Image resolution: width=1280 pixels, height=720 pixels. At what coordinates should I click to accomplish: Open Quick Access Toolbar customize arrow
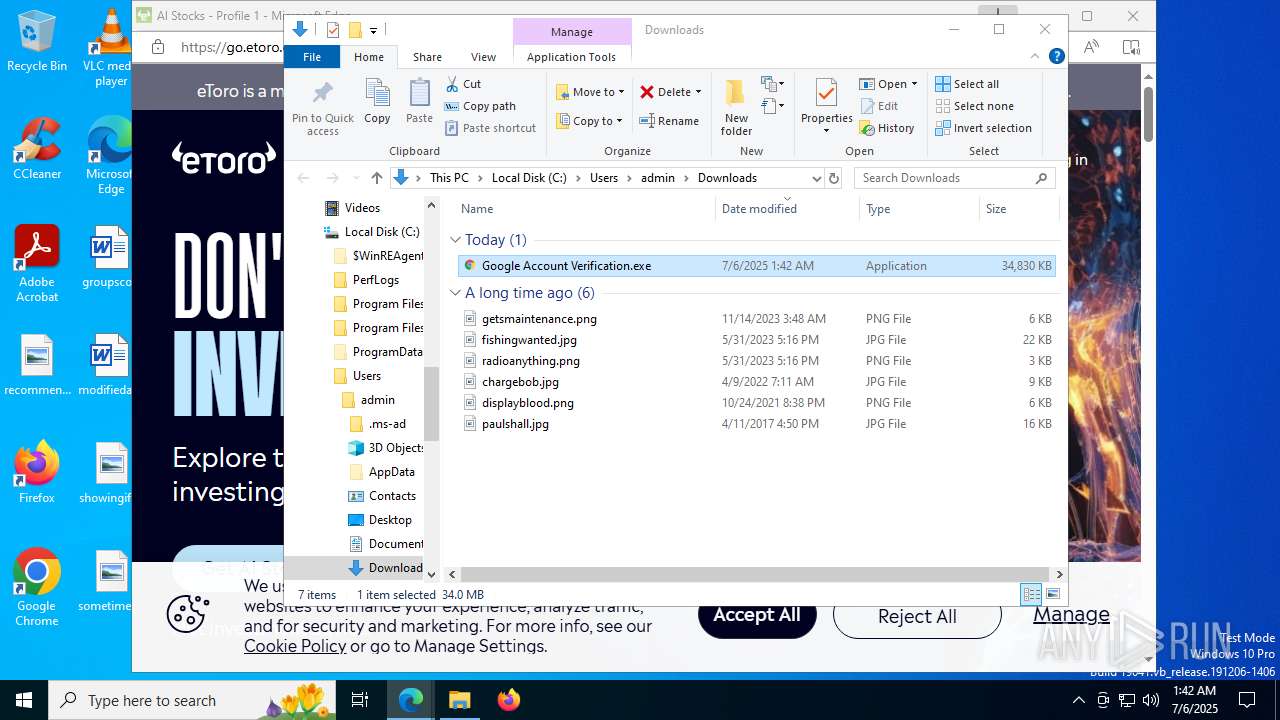pos(373,30)
